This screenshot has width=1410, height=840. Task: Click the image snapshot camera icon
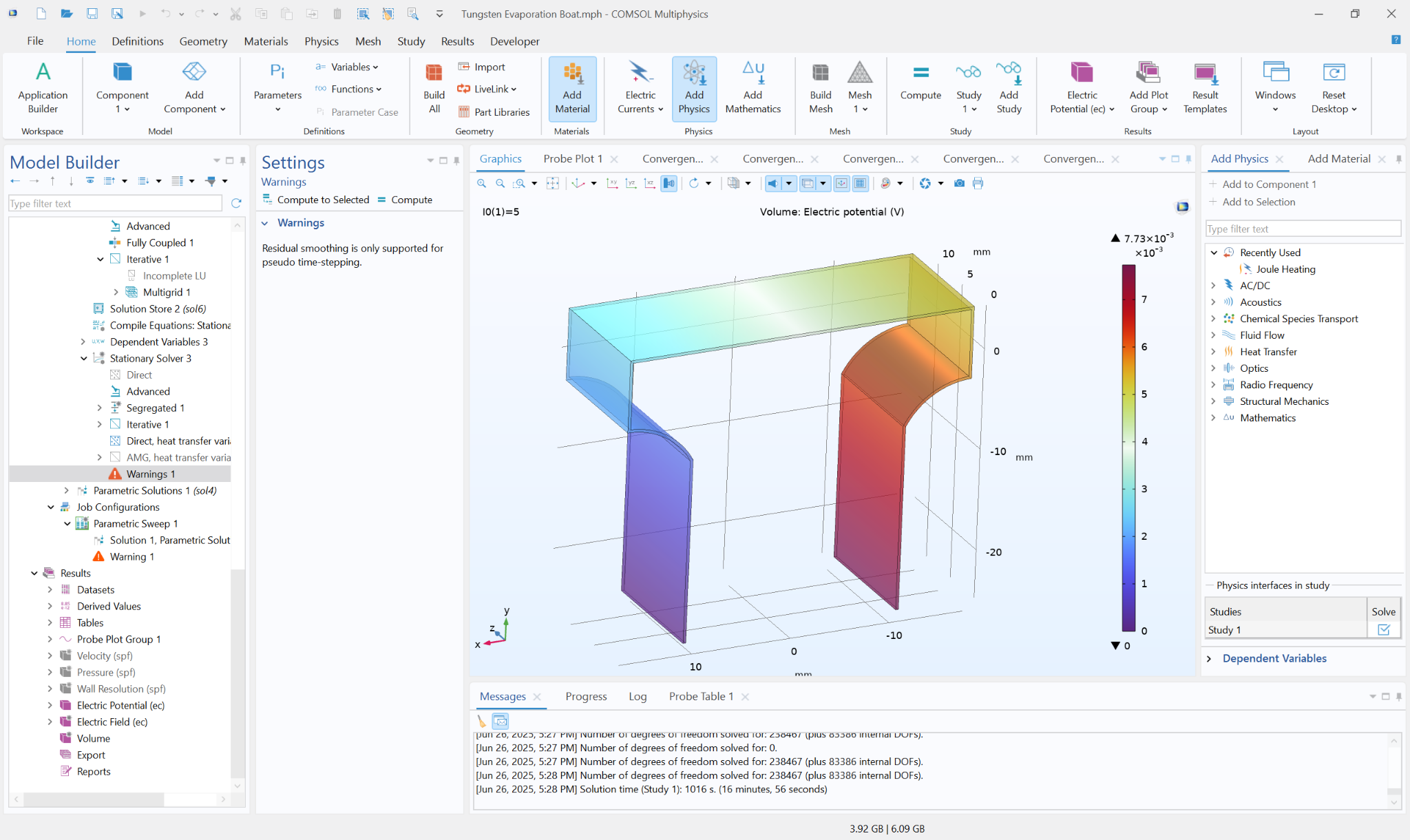pos(959,183)
